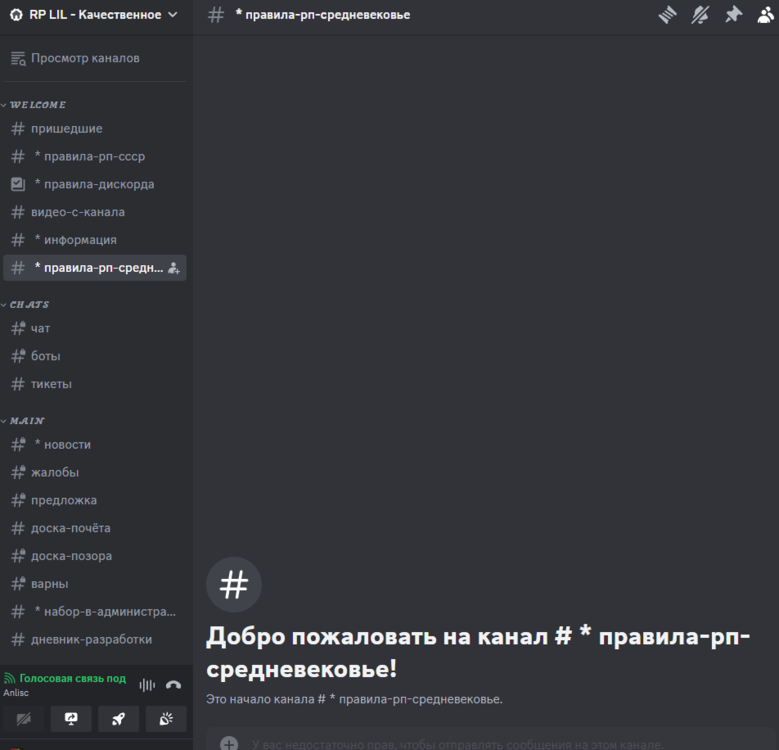Click the voice connection signal icon
This screenshot has width=779, height=750.
pos(9,678)
